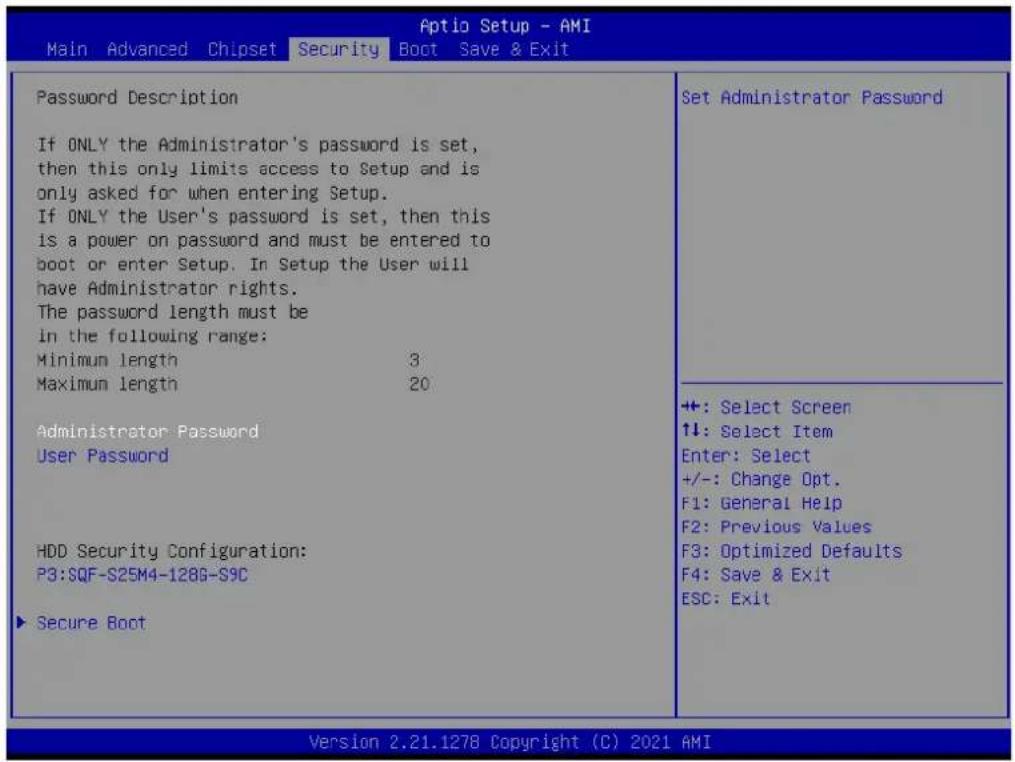The image size is (1015, 762).
Task: Click the F3: Optimized Defaults hint
Action: coord(791,551)
